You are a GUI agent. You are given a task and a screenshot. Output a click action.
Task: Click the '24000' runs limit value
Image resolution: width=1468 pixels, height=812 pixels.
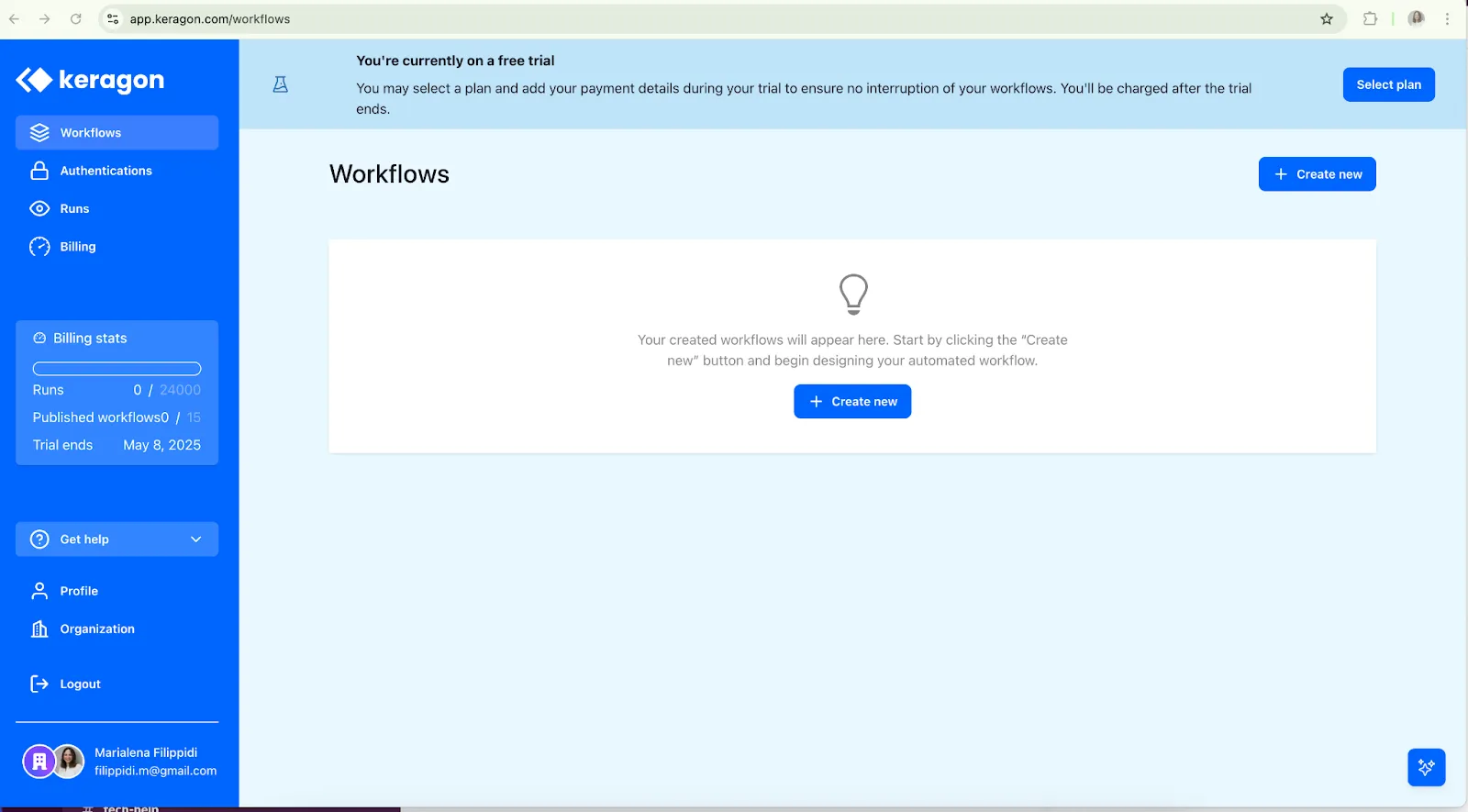coord(180,390)
